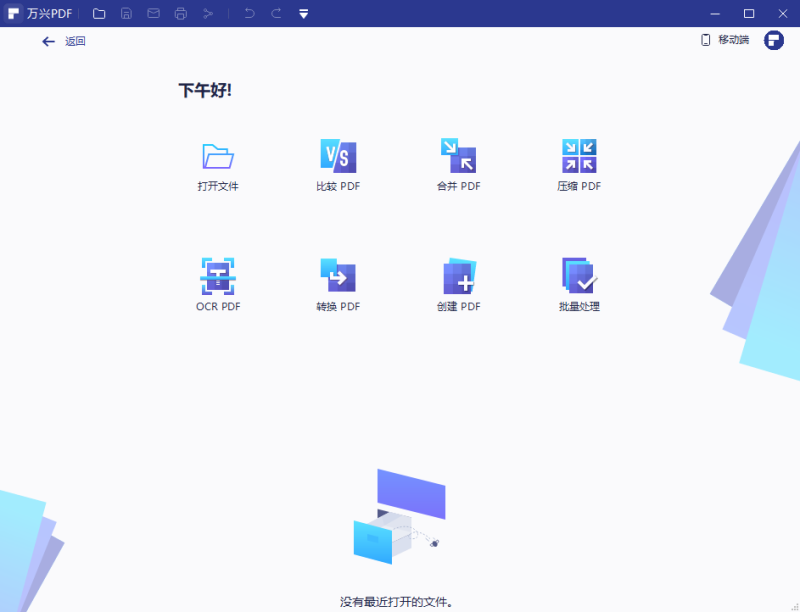Image resolution: width=800 pixels, height=612 pixels.
Task: Click the empty recent files illustration
Action: (400, 520)
